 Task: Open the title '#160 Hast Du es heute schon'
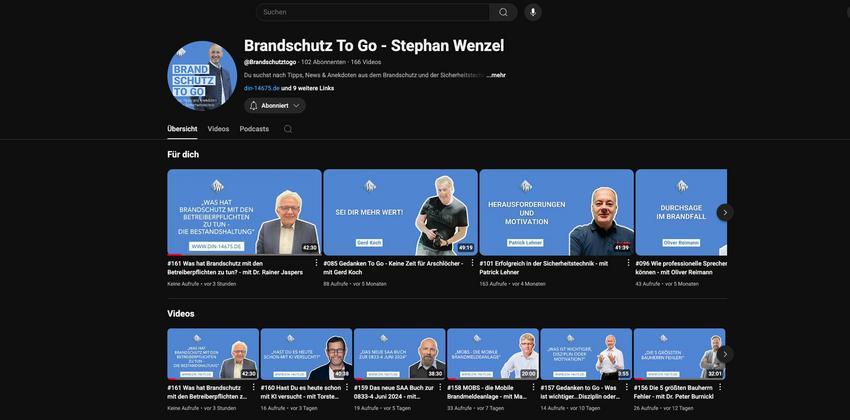pyautogui.click(x=301, y=392)
